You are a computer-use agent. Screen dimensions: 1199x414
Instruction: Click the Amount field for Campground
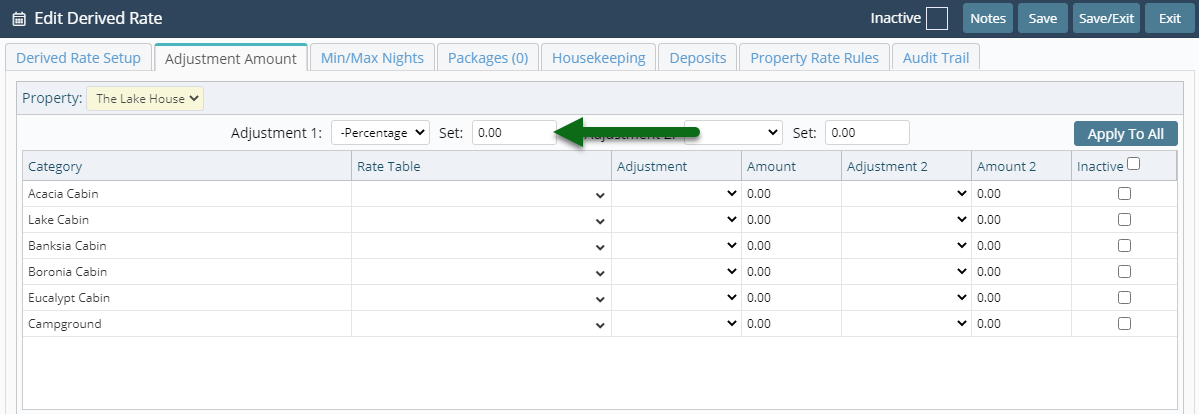(791, 324)
